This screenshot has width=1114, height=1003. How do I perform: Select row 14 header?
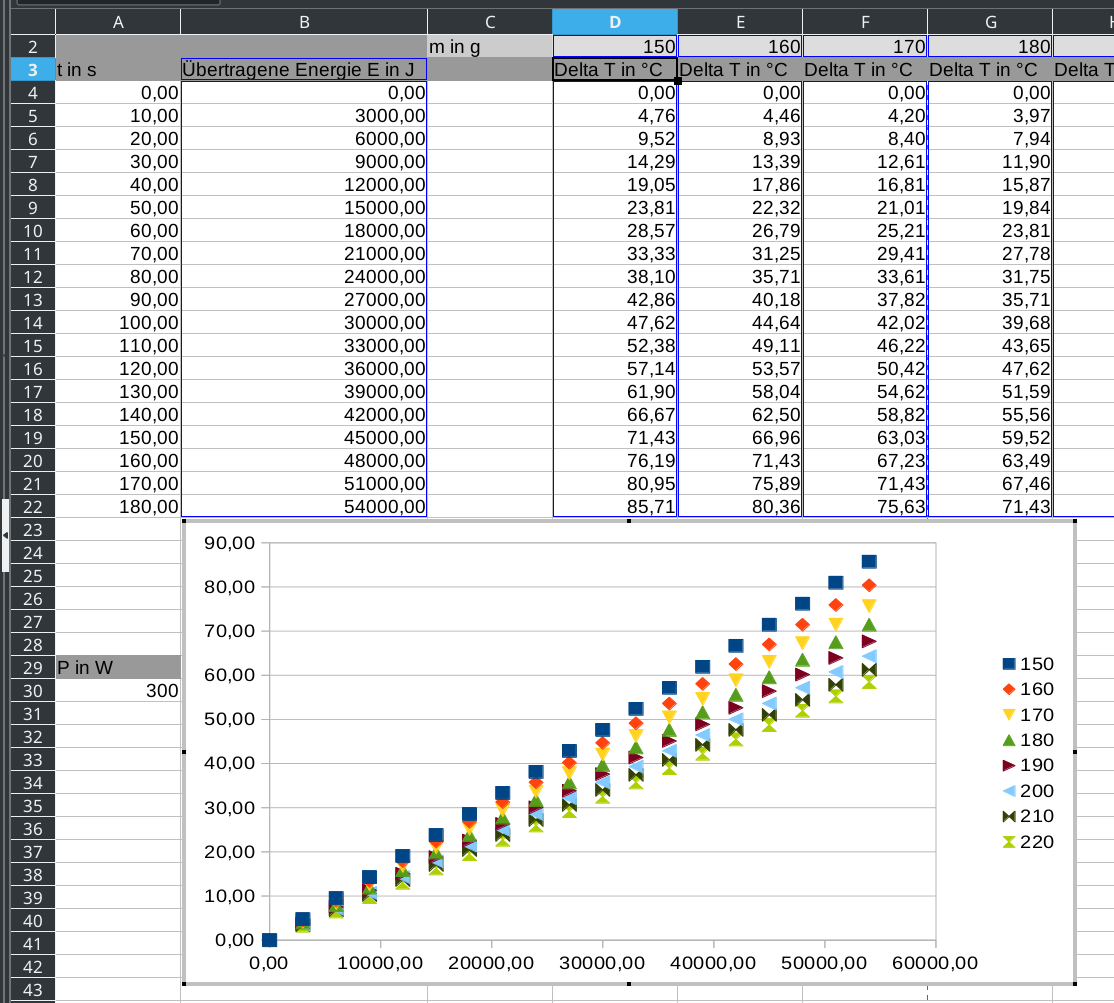coord(33,323)
